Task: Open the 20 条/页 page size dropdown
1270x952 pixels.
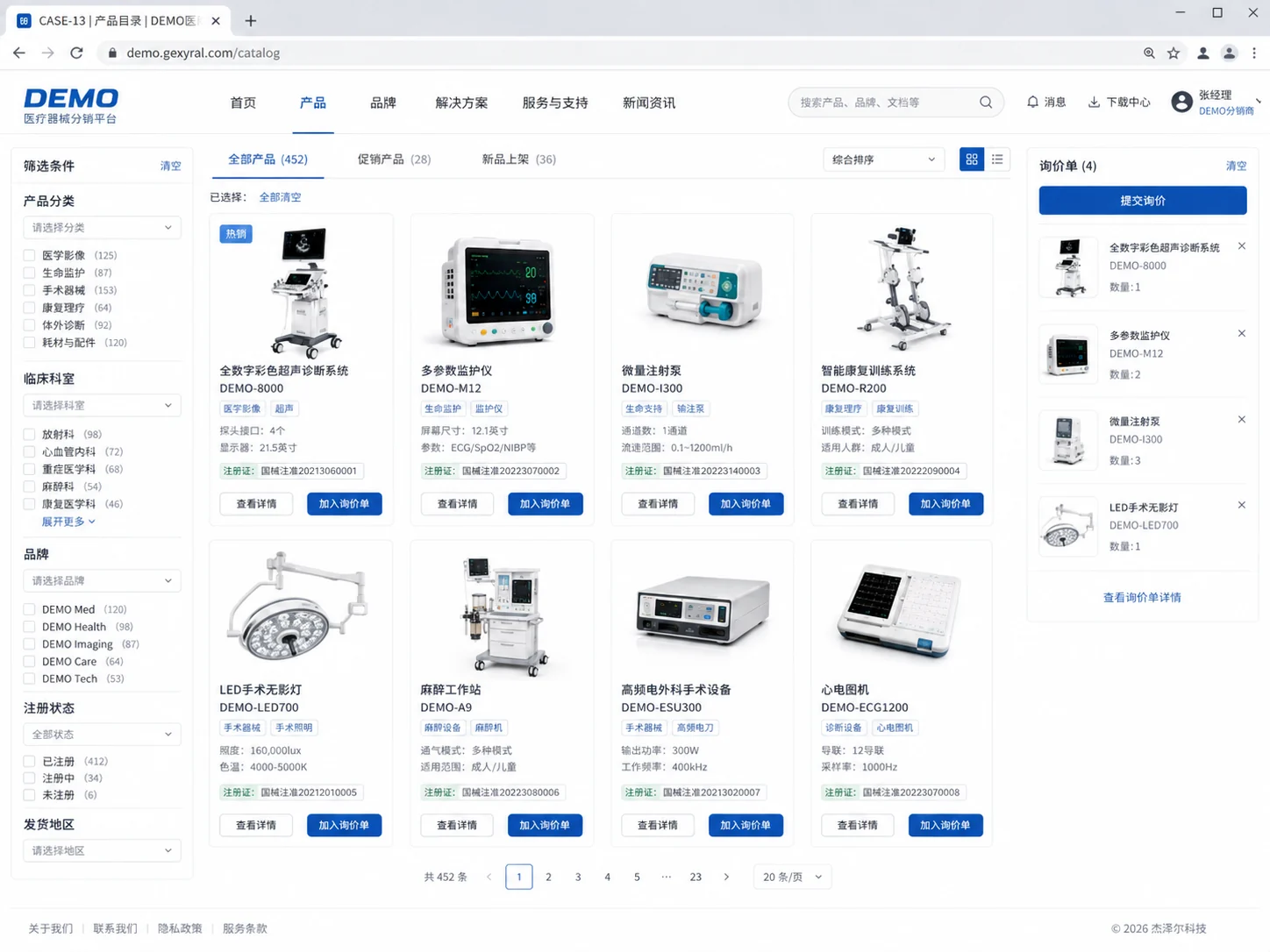Action: click(x=792, y=877)
